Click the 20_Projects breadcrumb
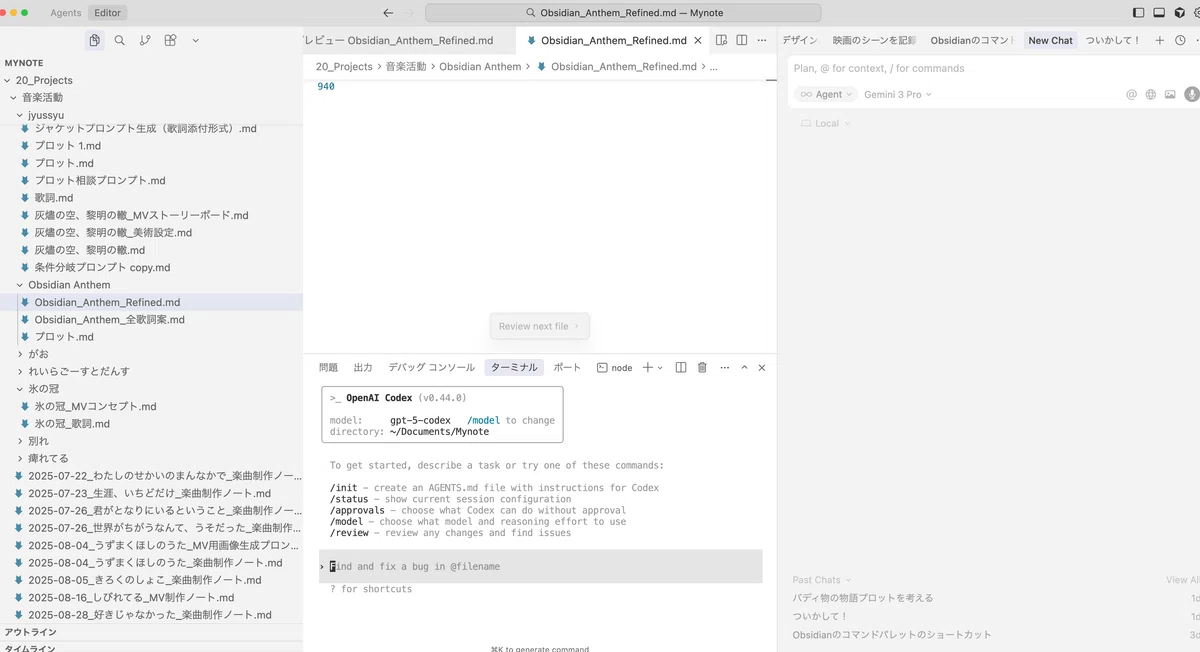 coord(344,66)
